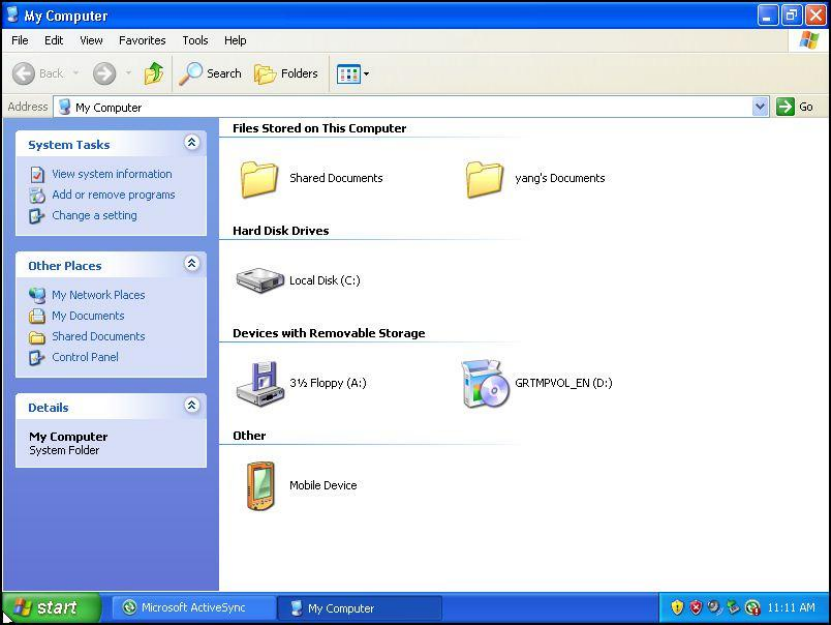Open yang's Documents folder icon
The image size is (831, 625).
pyautogui.click(x=484, y=179)
